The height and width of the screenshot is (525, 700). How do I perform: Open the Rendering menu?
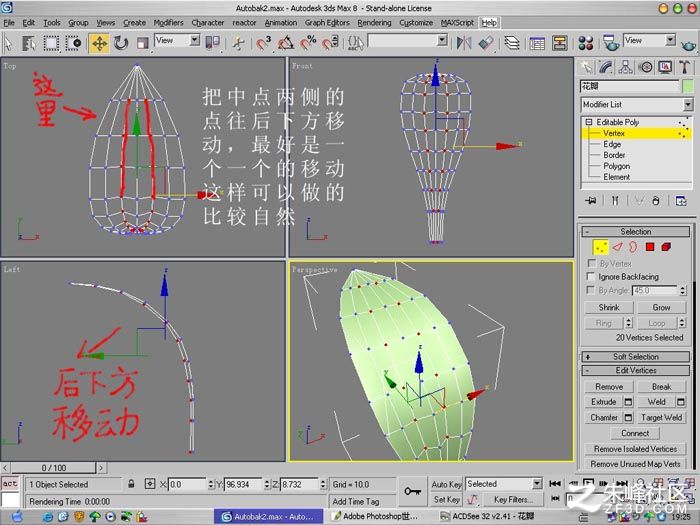pyautogui.click(x=374, y=22)
